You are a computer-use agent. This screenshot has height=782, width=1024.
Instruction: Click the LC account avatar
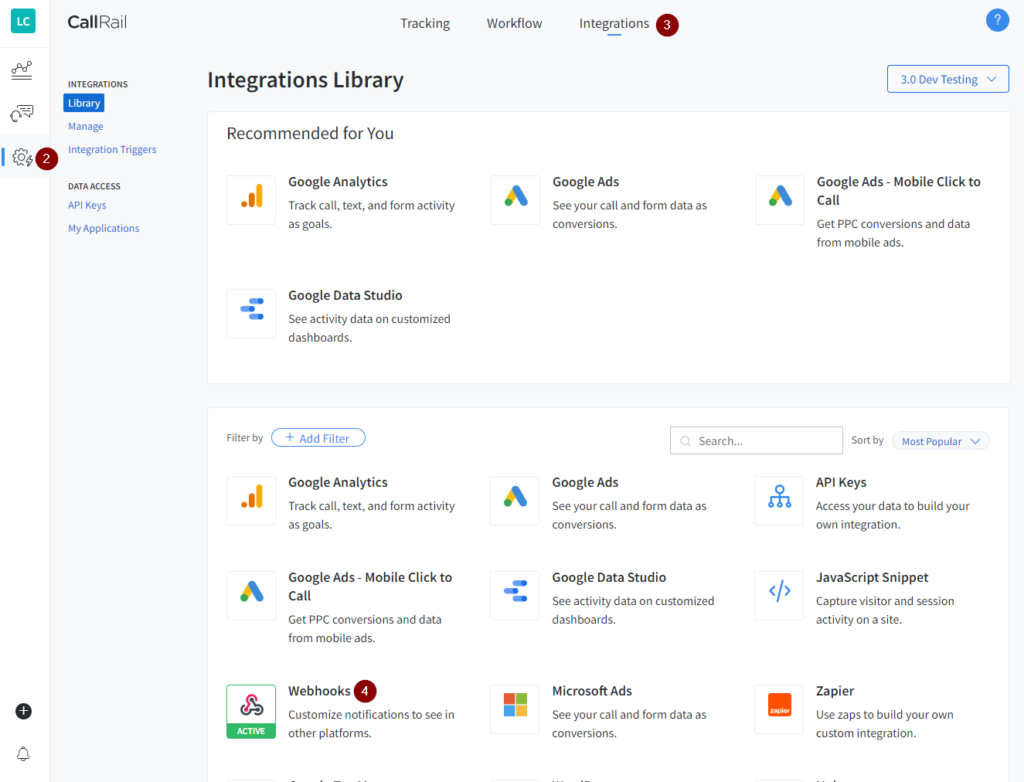pos(23,21)
